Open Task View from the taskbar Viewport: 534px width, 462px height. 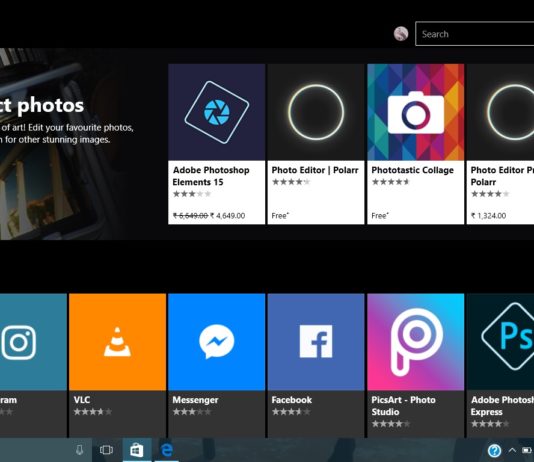click(x=106, y=450)
